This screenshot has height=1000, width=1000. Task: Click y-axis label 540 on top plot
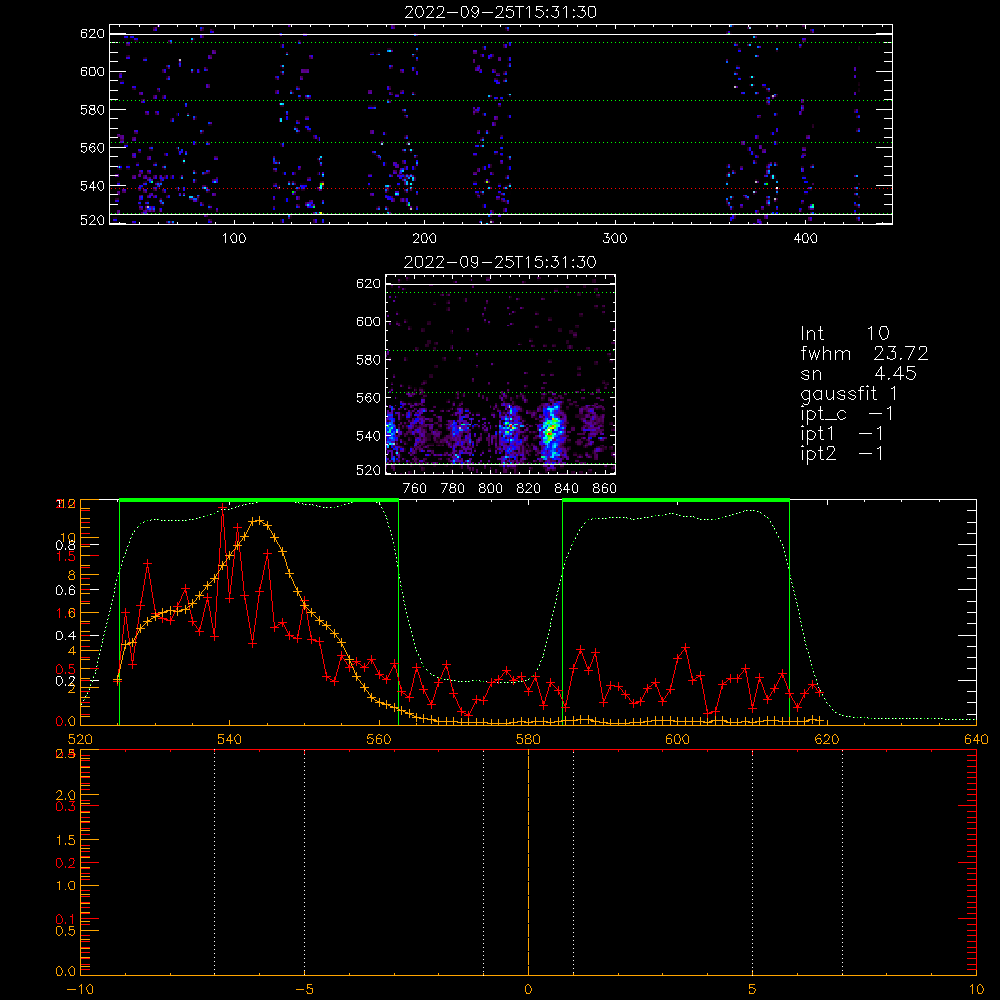coord(92,186)
